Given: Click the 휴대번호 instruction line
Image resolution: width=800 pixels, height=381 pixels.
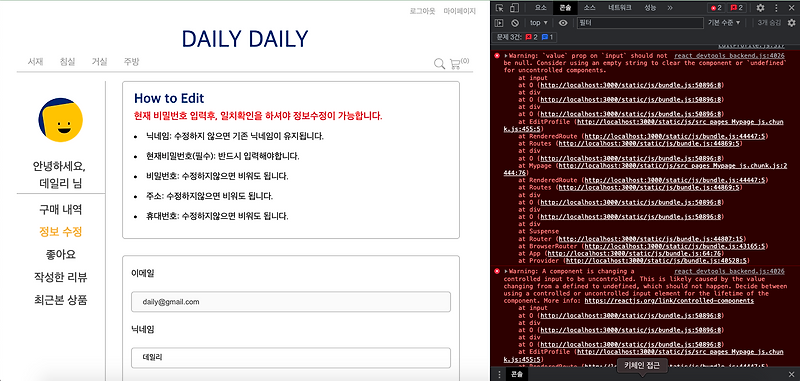Looking at the screenshot, I should [x=217, y=216].
